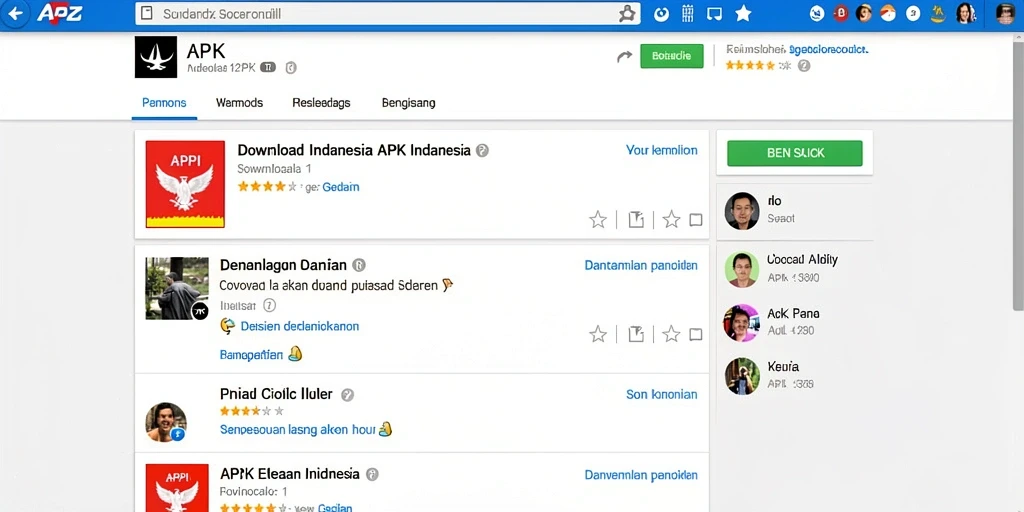Focus the address bar with Soridandx text
Screen dimensions: 1024x512
click(x=387, y=14)
